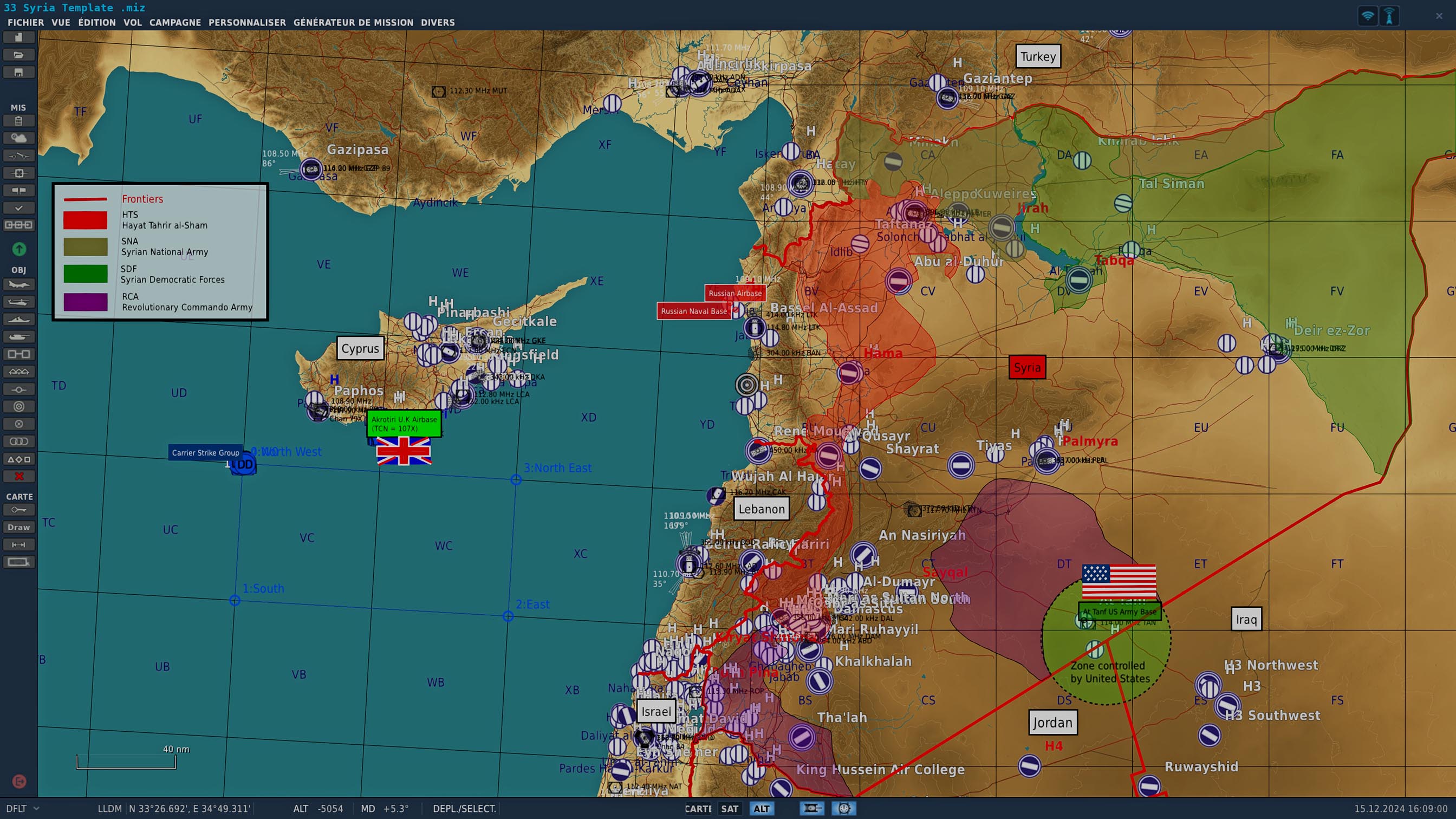
Task: Select the ship group placement tool
Action: coord(18,320)
